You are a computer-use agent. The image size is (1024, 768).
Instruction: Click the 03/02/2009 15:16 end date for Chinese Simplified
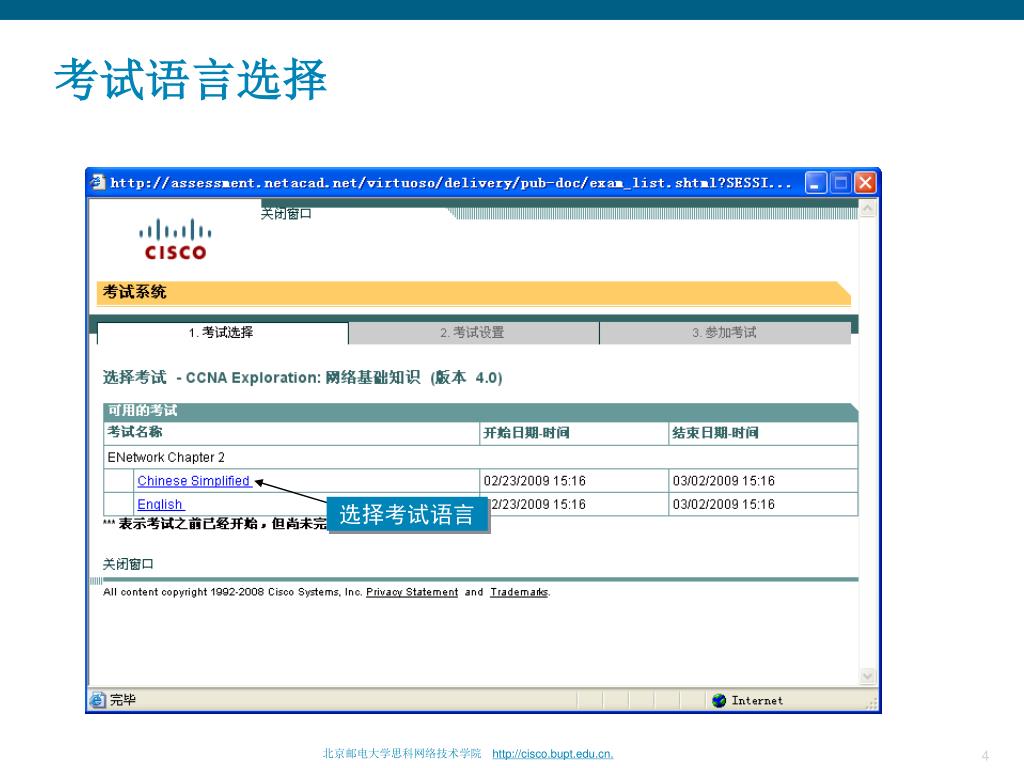724,481
